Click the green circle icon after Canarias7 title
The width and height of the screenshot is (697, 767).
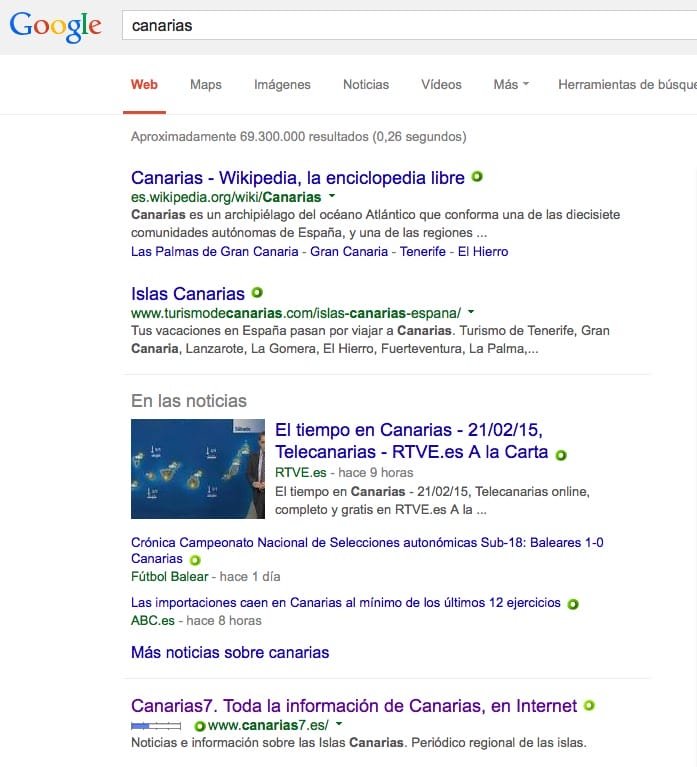[x=589, y=705]
